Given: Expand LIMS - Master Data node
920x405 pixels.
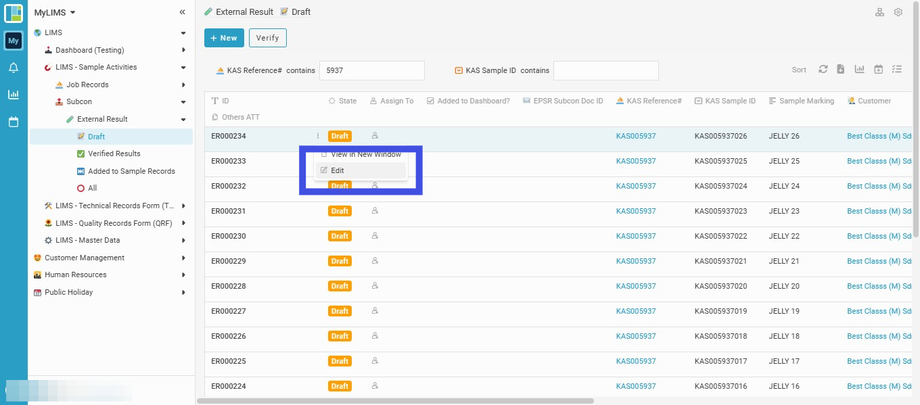Looking at the screenshot, I should (x=183, y=240).
